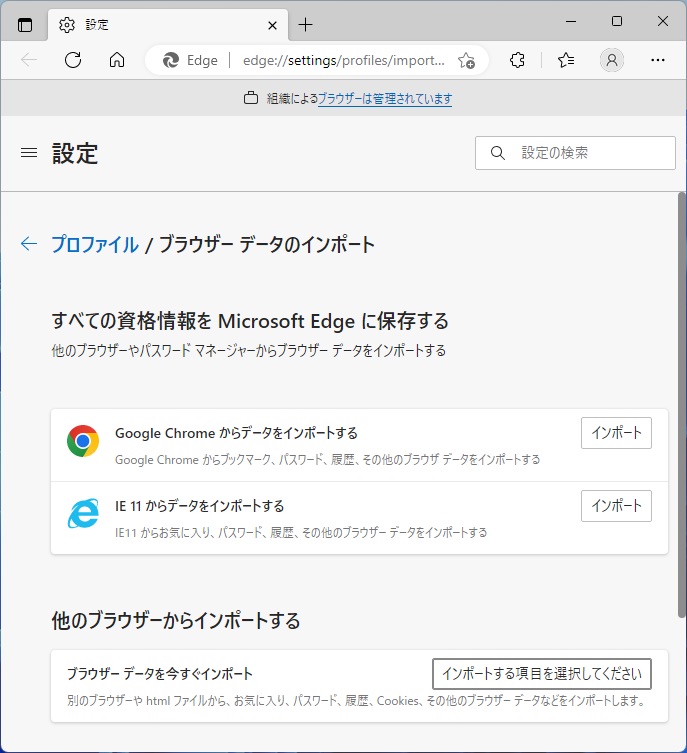Click インポートする項目を選択してください button

542,674
